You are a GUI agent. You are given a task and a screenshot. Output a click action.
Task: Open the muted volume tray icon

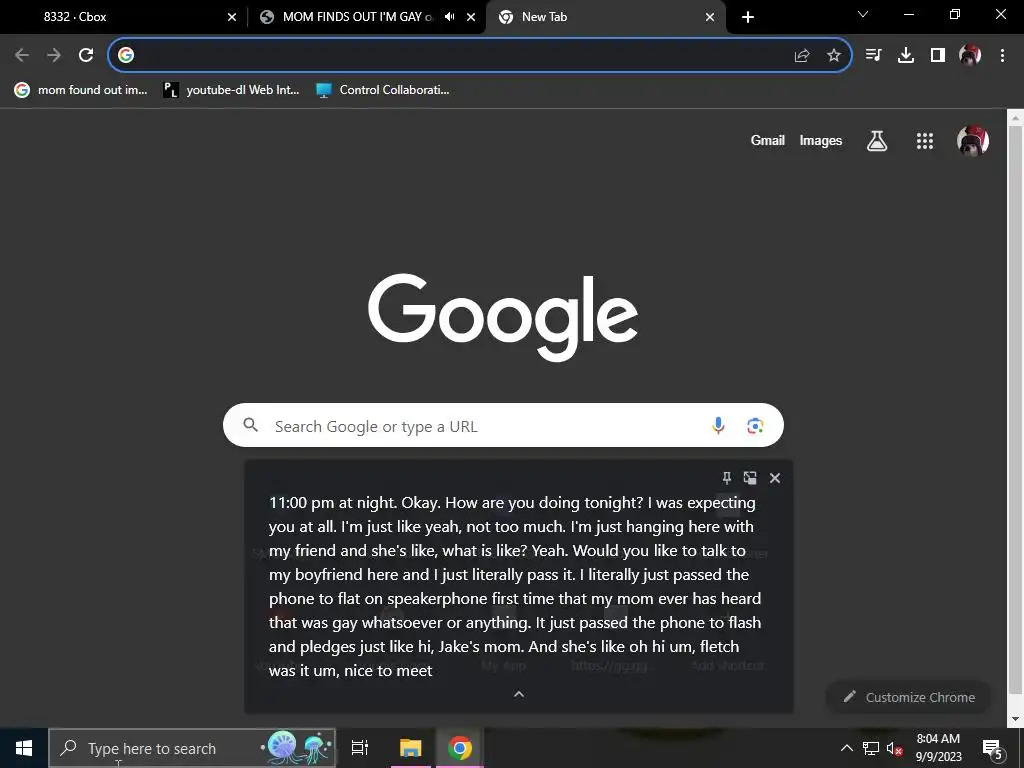pos(894,749)
